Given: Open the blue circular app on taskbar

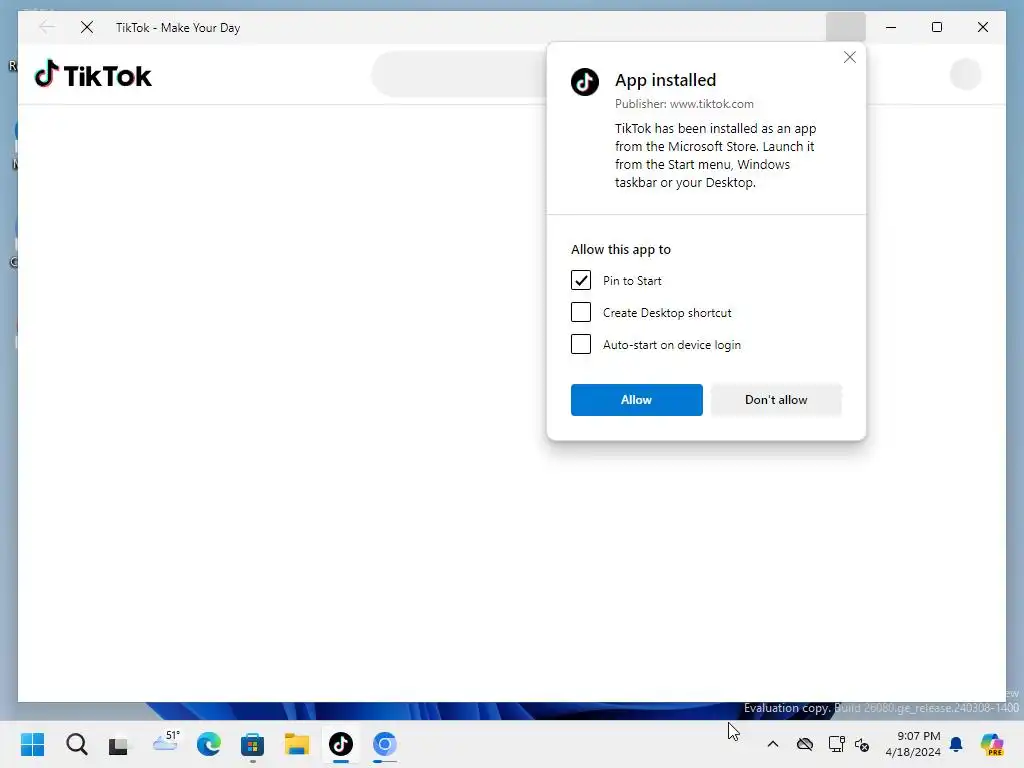Looking at the screenshot, I should click(x=385, y=744).
